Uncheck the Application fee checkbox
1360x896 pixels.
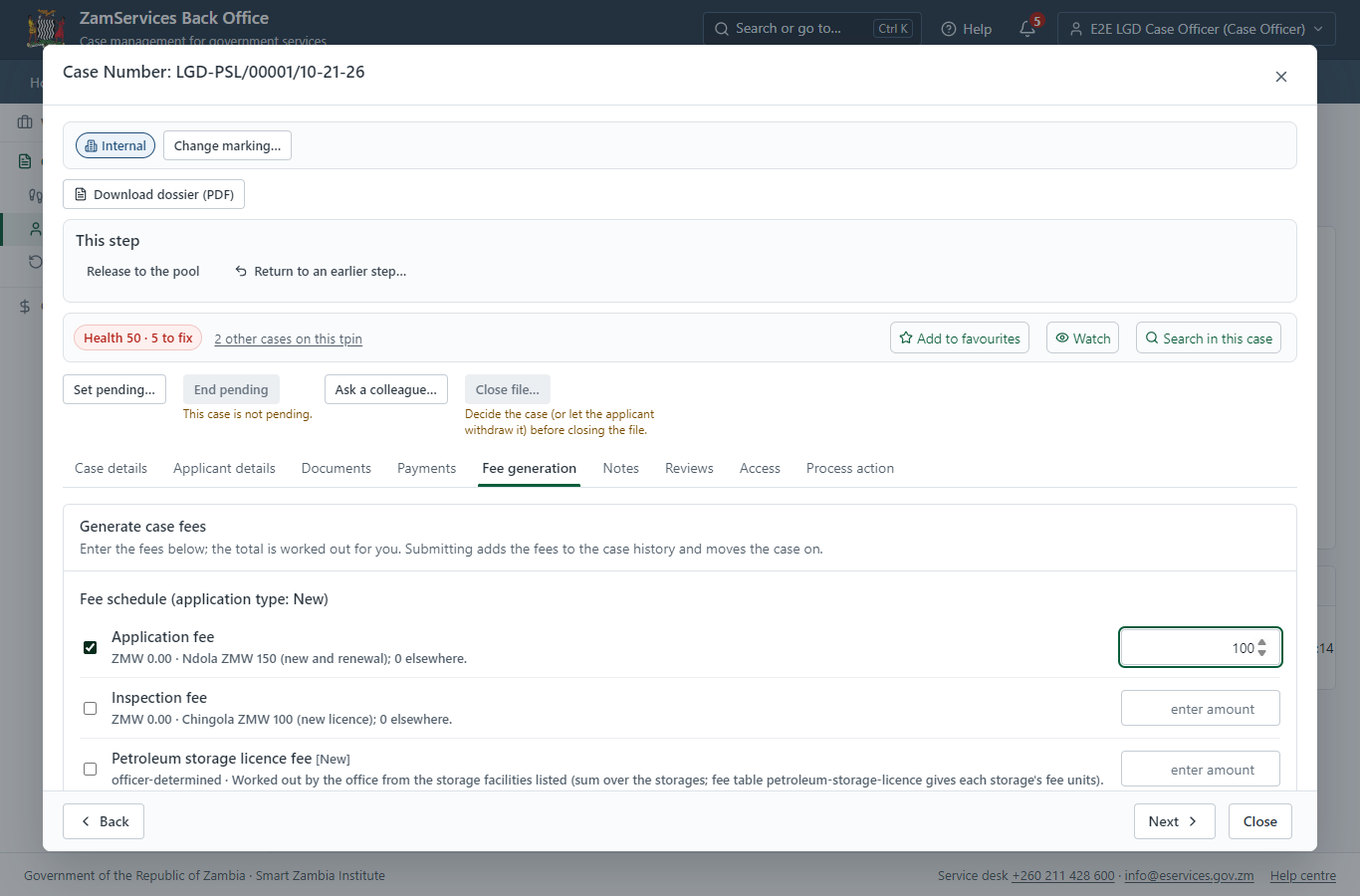coord(90,647)
